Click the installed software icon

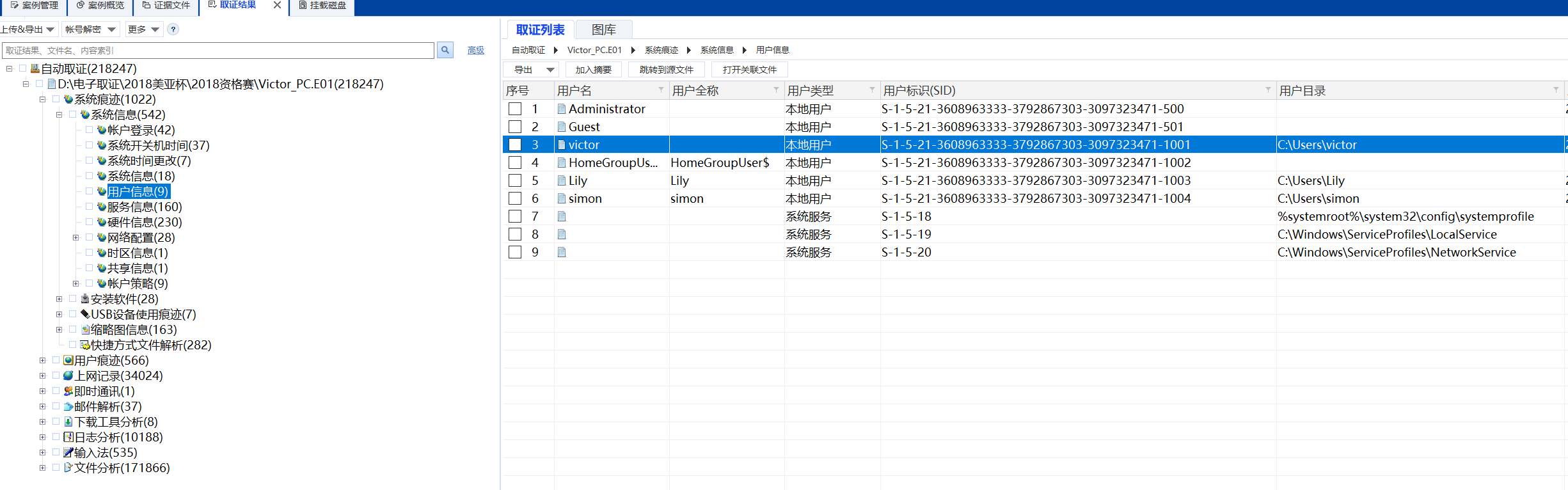(85, 299)
